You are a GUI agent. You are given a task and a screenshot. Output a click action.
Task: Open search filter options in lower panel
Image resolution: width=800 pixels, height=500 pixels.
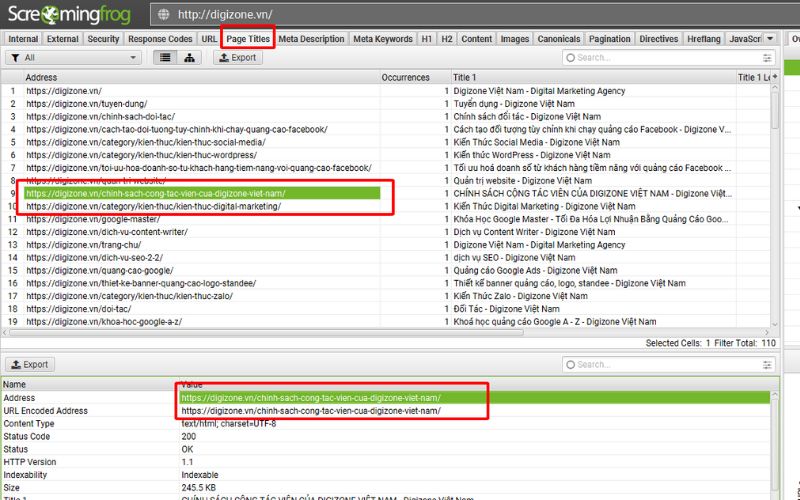(x=767, y=365)
